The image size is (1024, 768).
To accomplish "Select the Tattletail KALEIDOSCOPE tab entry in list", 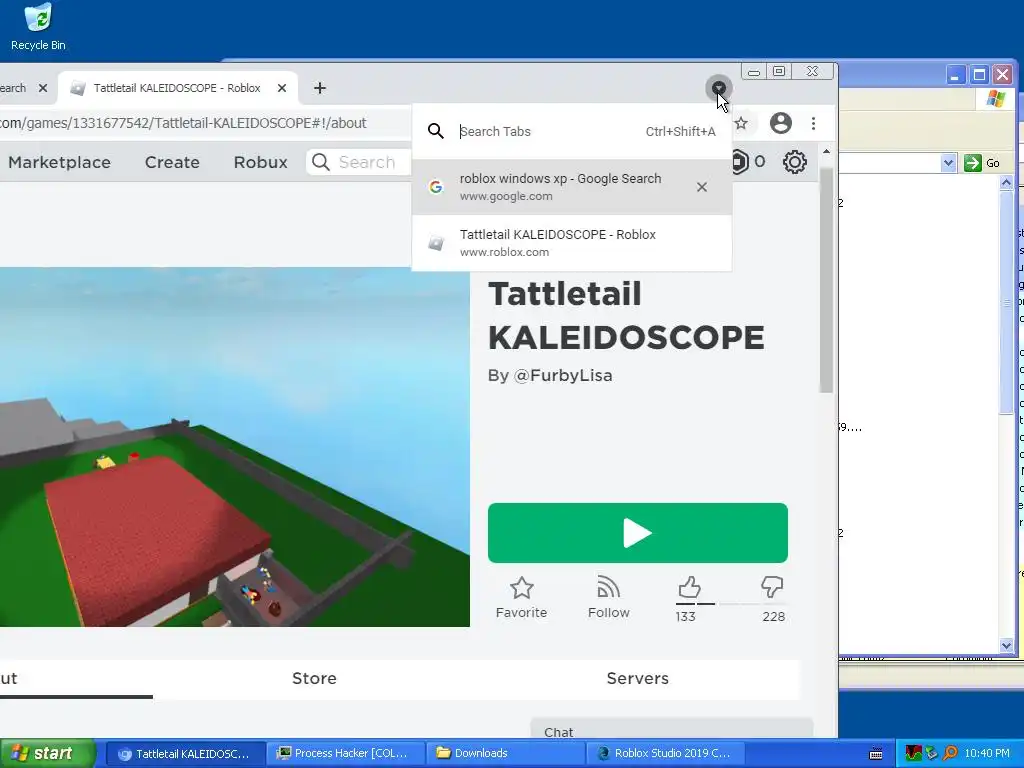I will (572, 243).
